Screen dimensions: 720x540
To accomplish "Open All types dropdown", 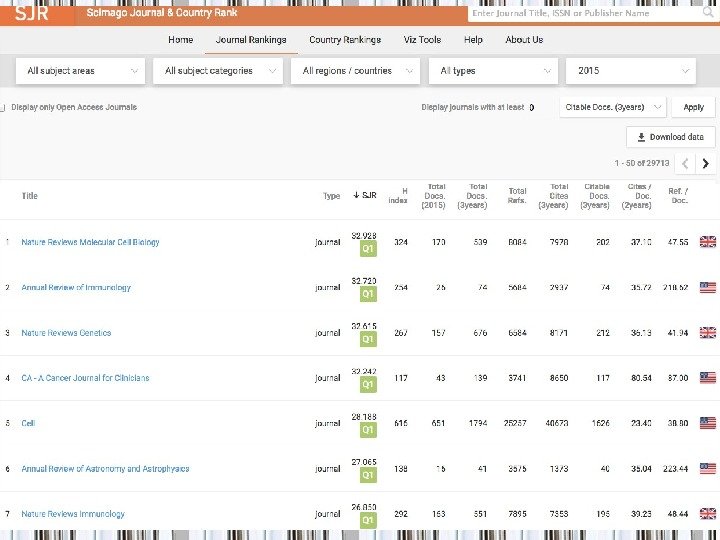I will point(493,71).
